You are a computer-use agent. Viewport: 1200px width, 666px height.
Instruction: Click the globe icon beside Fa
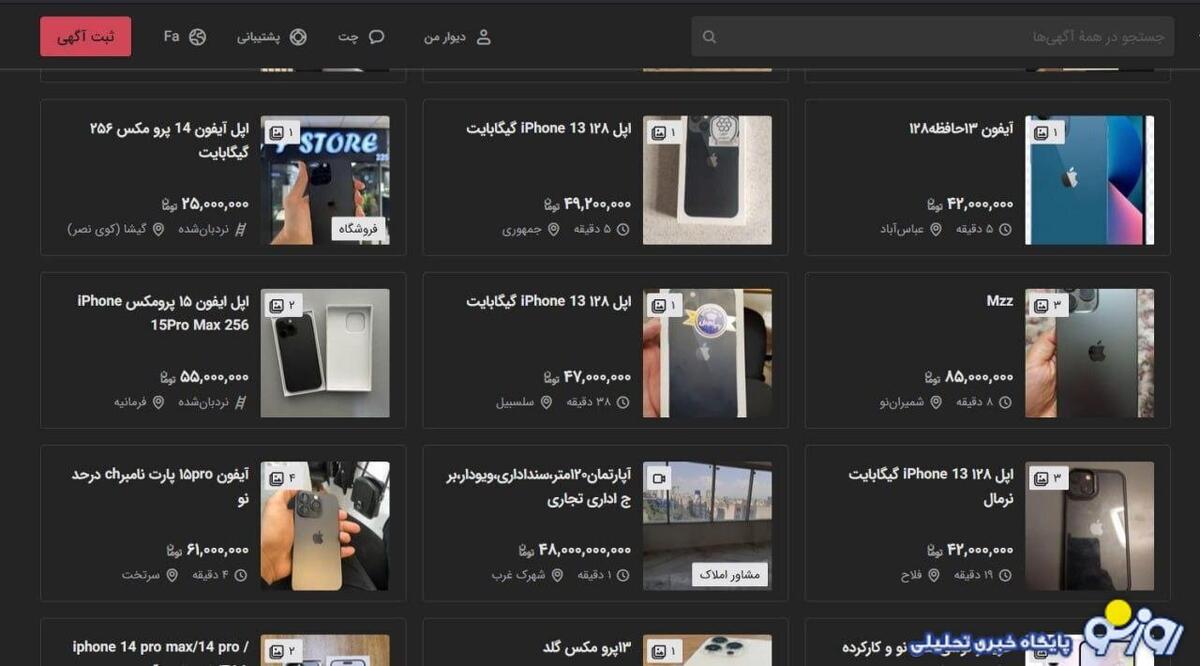[197, 37]
